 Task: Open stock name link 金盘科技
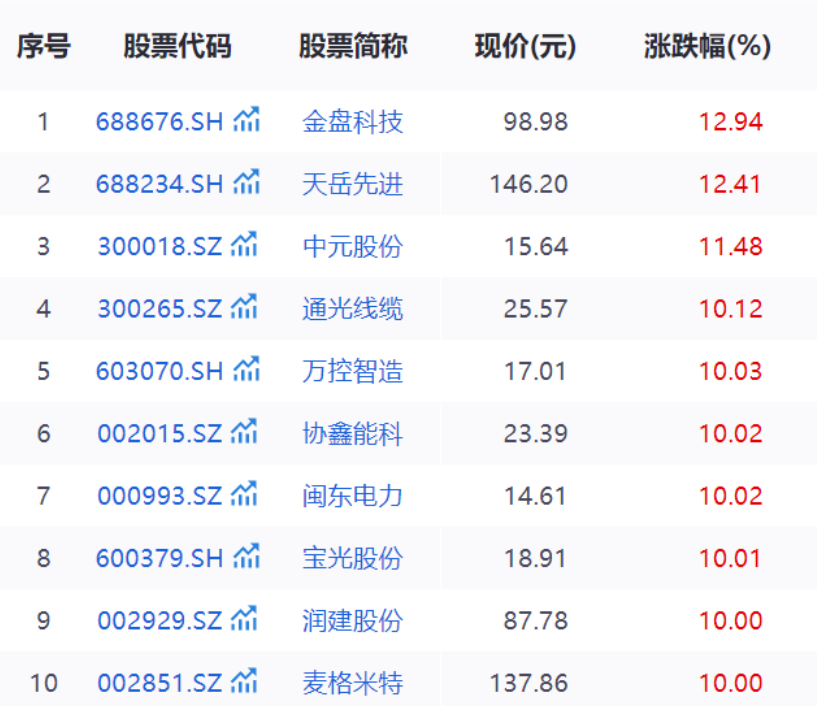[x=353, y=122]
